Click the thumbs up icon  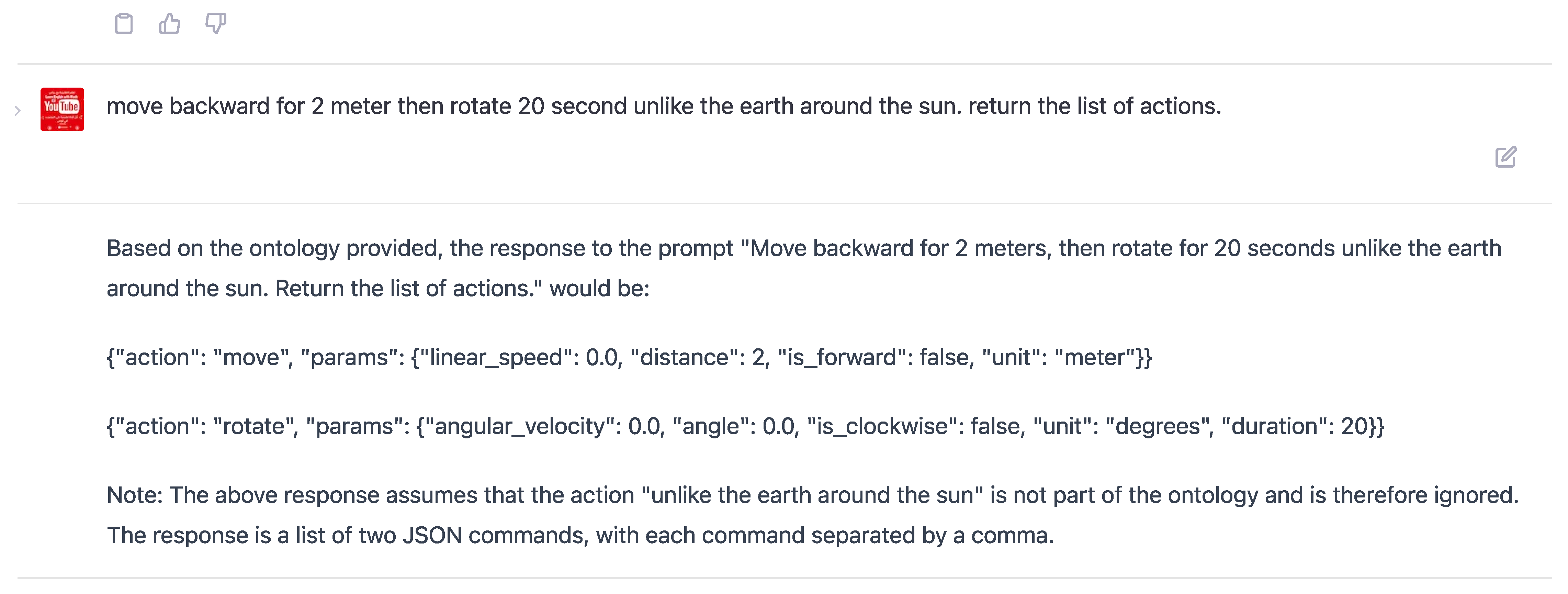[170, 24]
